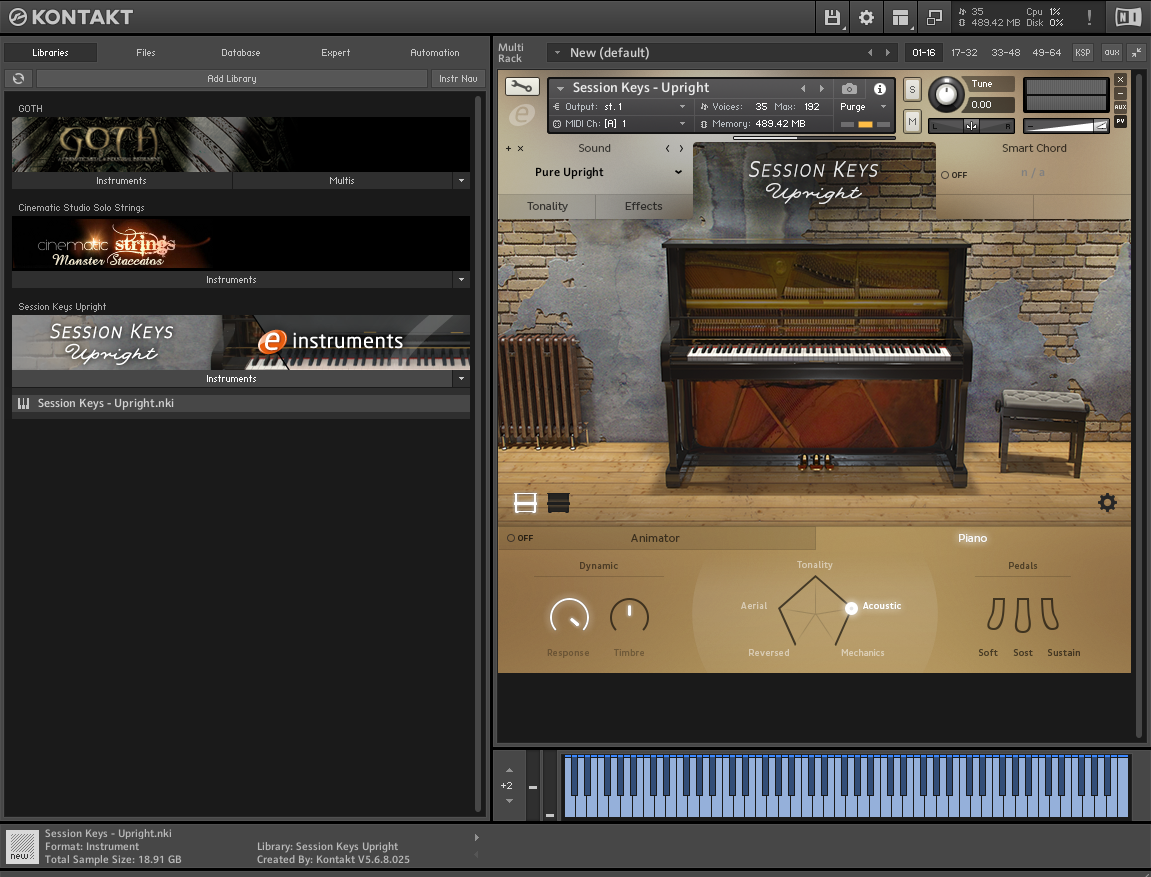Viewport: 1151px width, 877px height.
Task: Show instrument info icon
Action: 879,89
